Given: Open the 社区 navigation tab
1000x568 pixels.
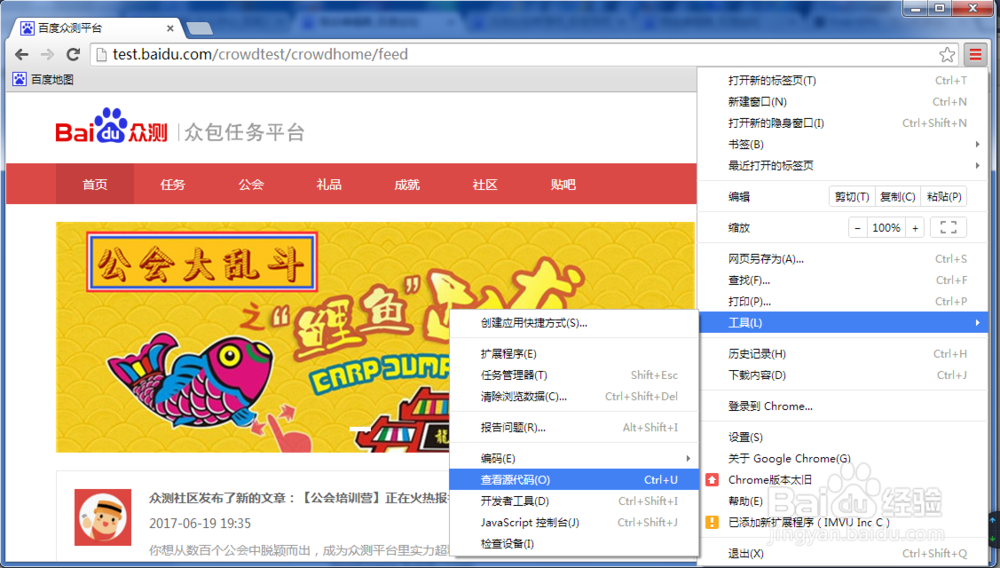Looking at the screenshot, I should click(485, 184).
